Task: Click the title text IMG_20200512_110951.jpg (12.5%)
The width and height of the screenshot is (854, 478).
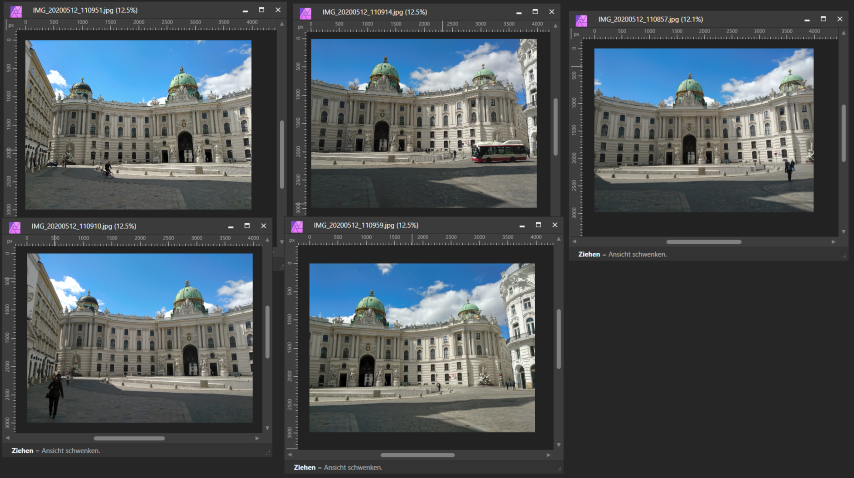Action: tap(85, 10)
